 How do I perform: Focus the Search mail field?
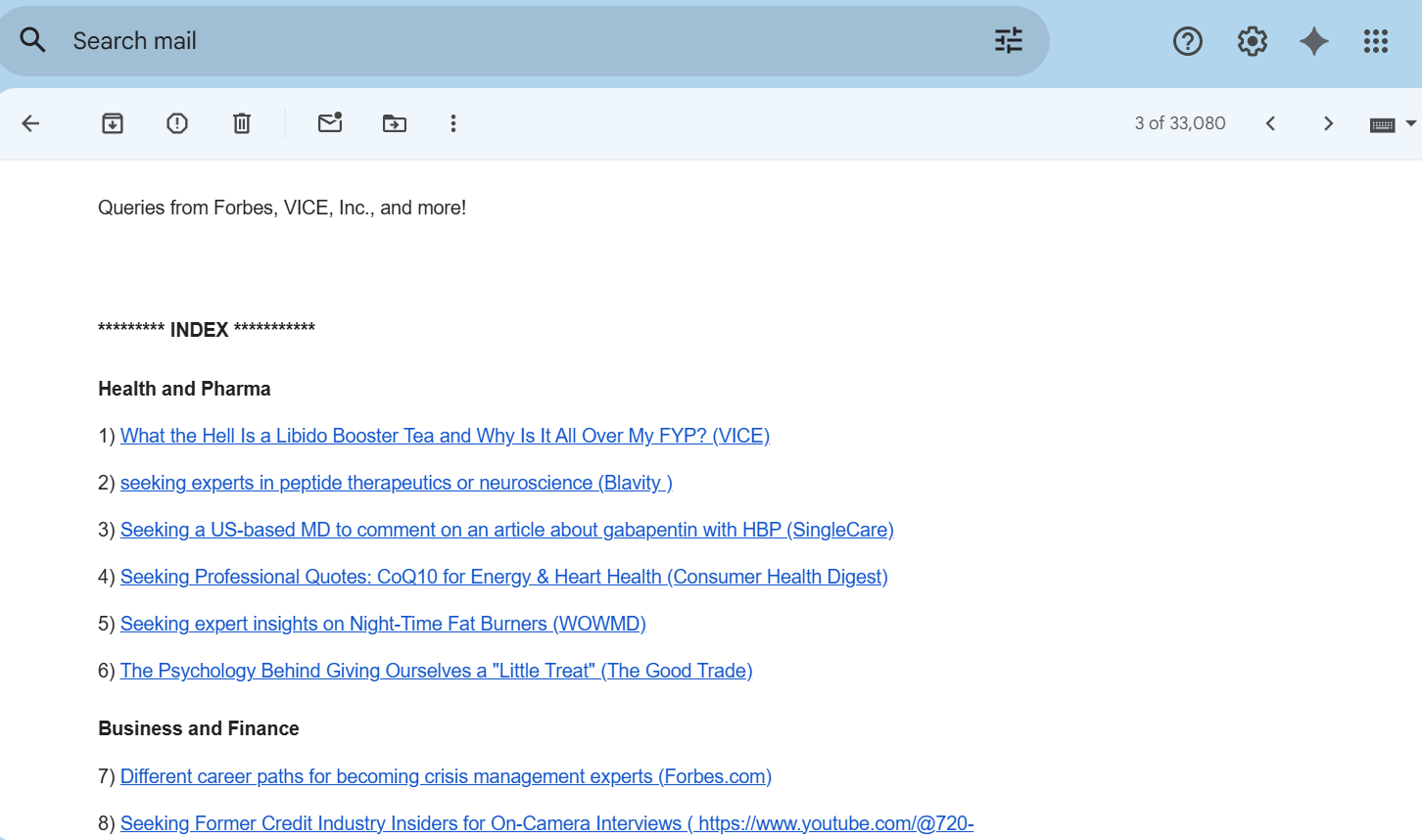[x=524, y=40]
